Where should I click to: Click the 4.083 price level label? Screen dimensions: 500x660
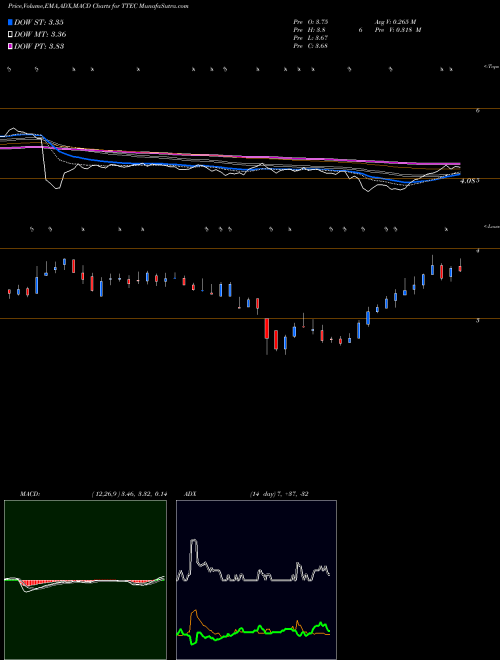click(x=470, y=181)
